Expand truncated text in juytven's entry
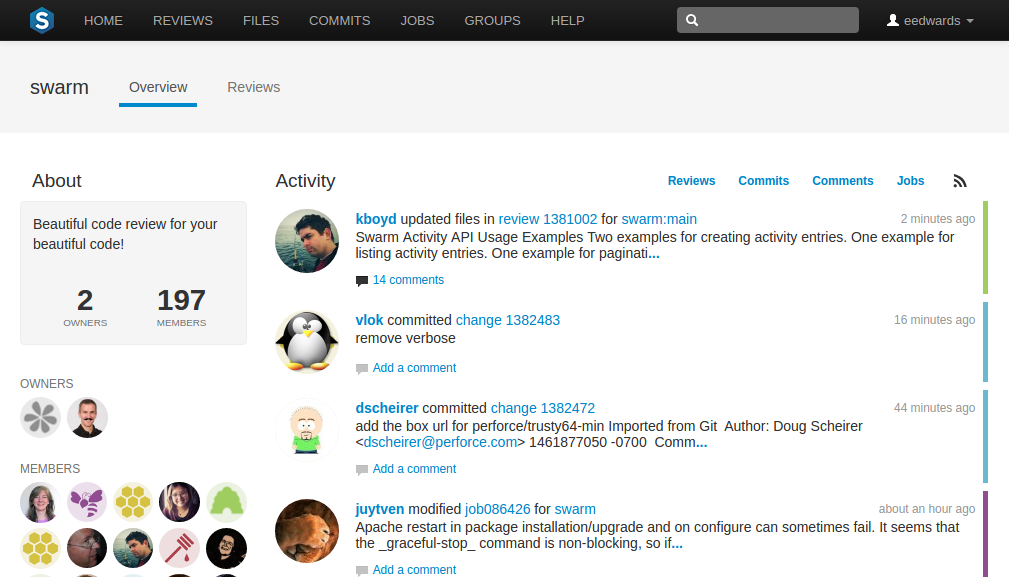Image resolution: width=1009 pixels, height=577 pixels. click(x=677, y=544)
